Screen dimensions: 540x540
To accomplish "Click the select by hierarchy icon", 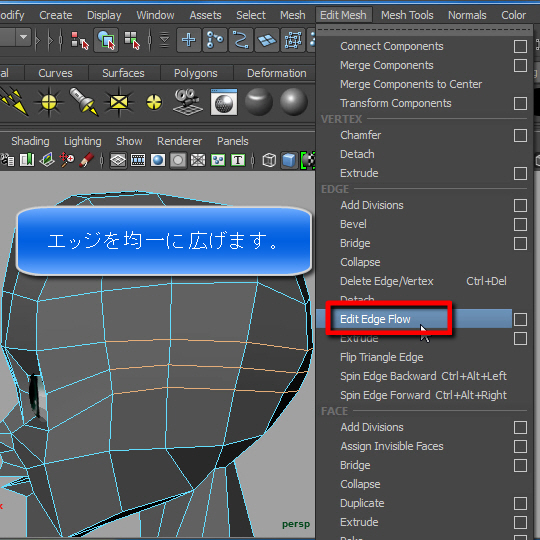I will (79, 40).
